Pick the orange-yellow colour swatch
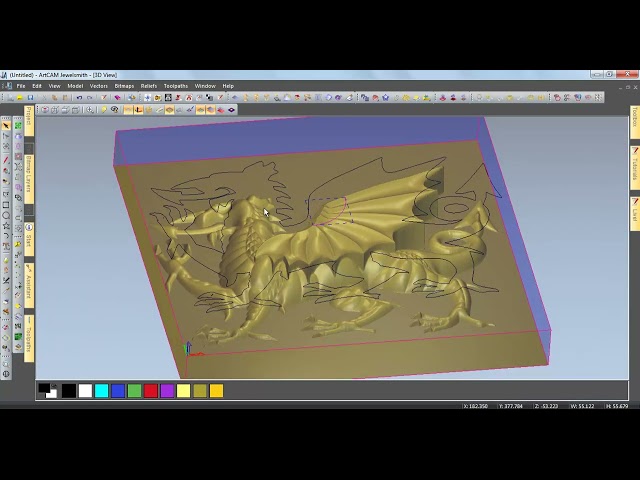 pos(216,391)
